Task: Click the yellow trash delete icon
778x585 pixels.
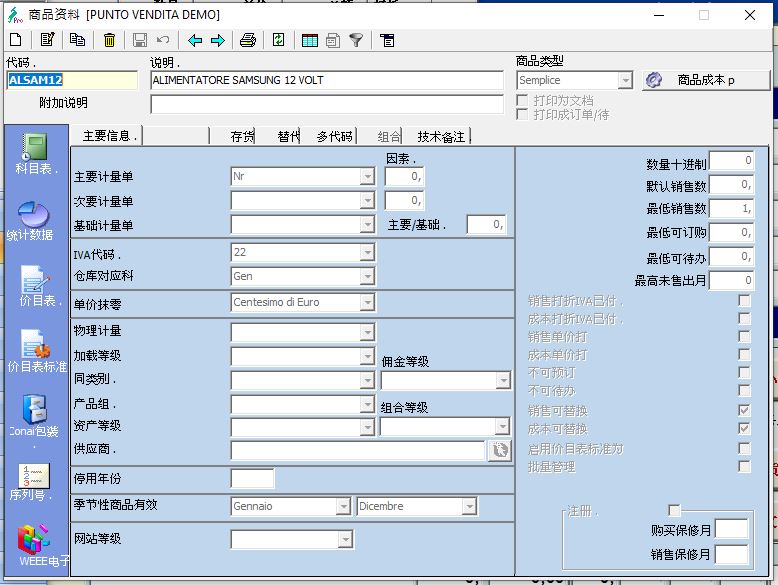Action: (109, 40)
